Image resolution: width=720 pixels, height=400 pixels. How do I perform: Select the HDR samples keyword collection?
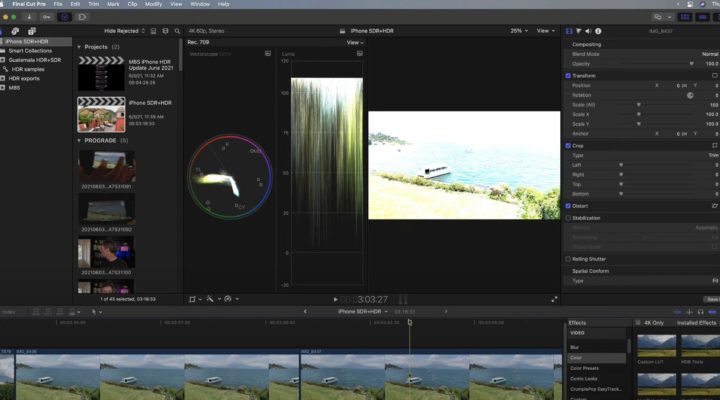28,69
